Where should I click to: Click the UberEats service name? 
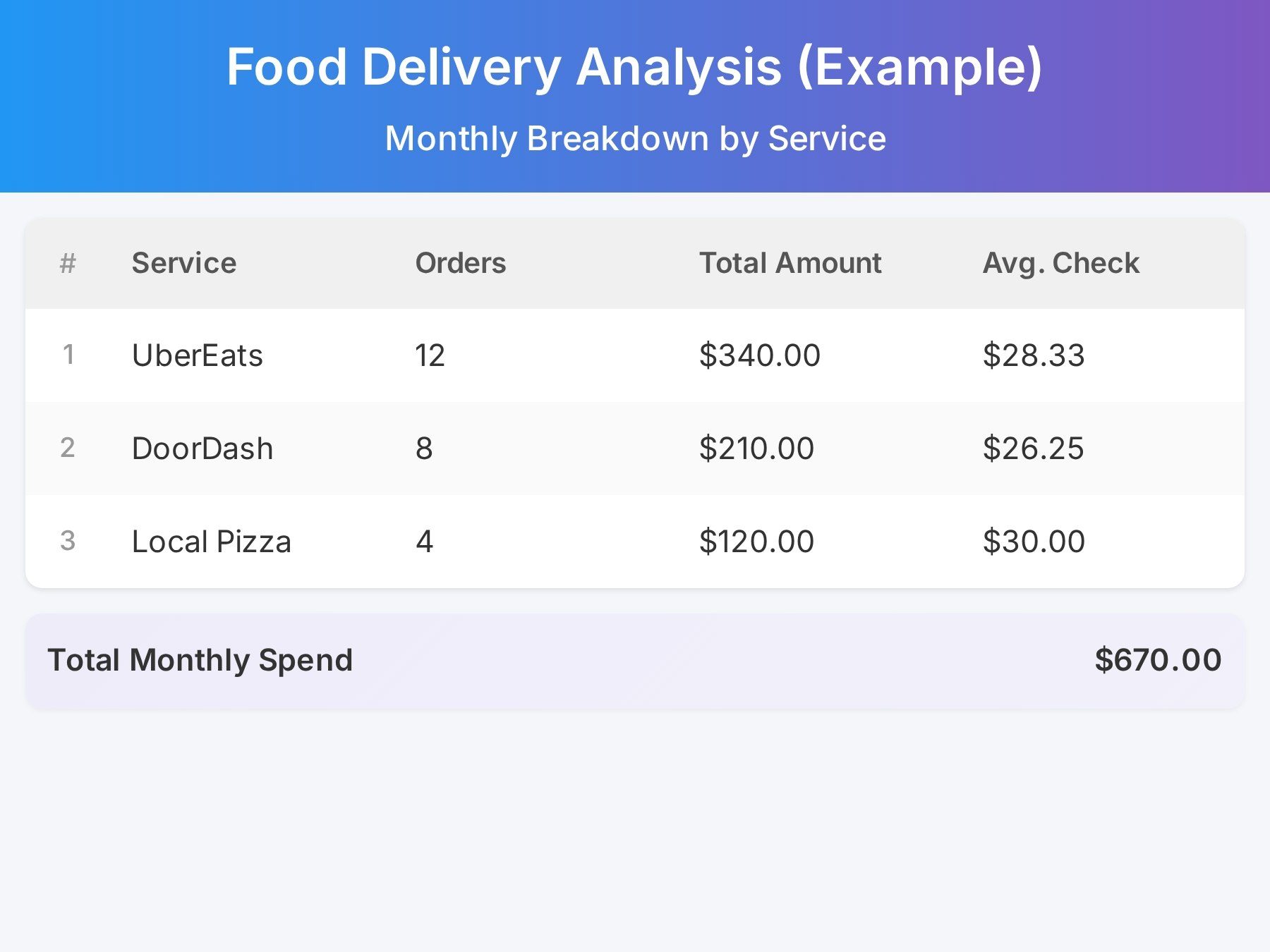198,355
